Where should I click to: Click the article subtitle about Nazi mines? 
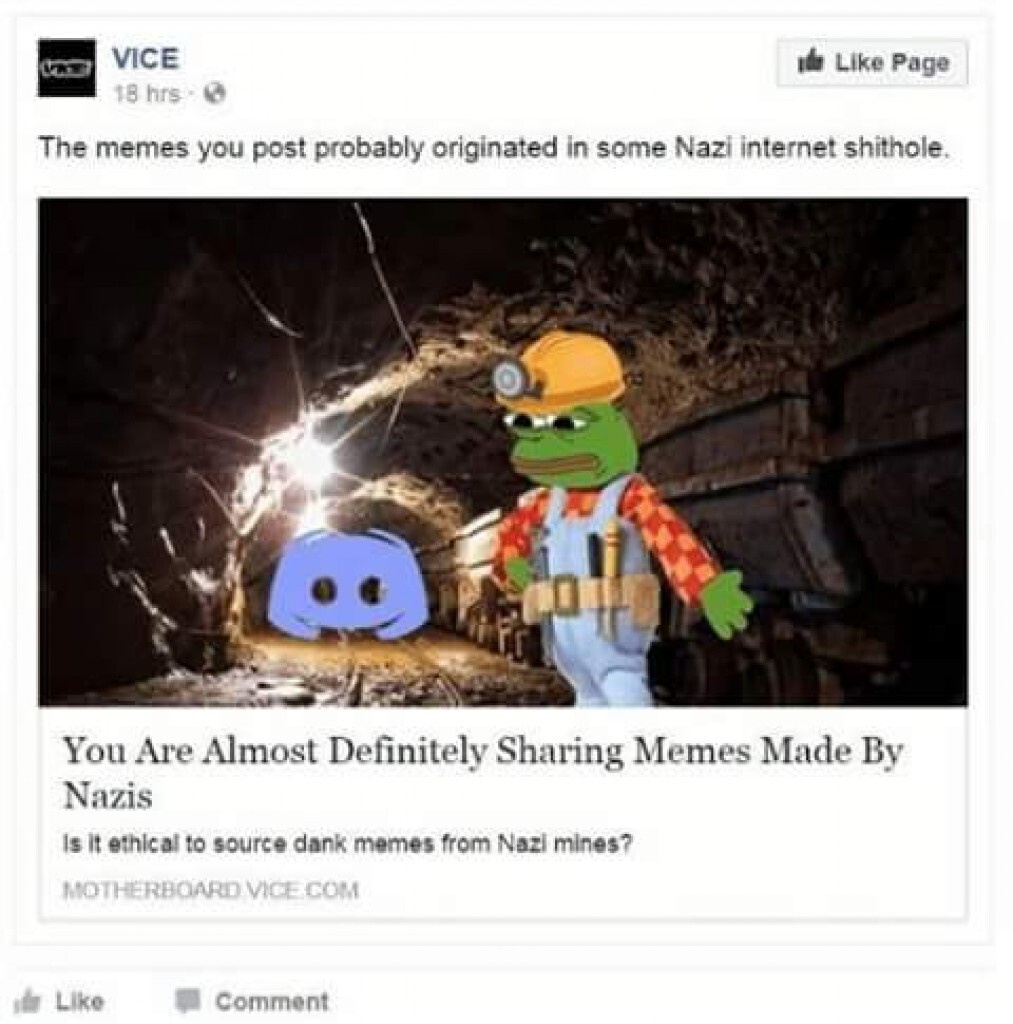pyautogui.click(x=347, y=844)
